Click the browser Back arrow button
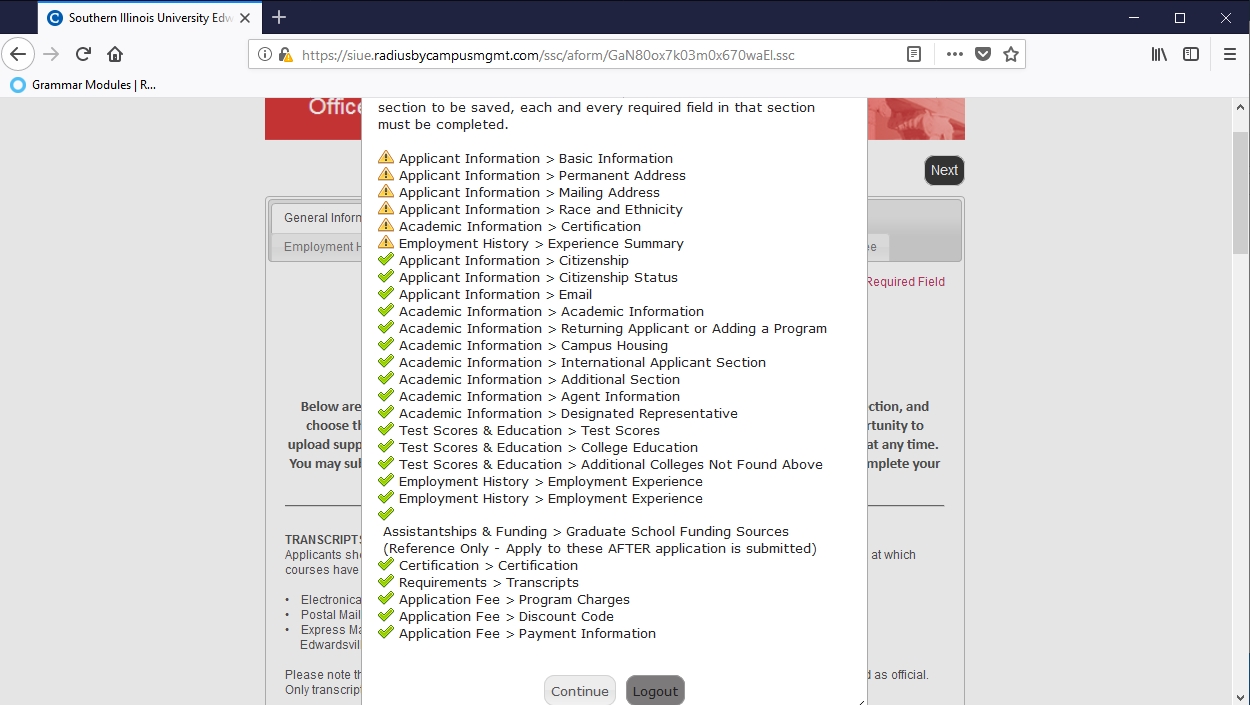Viewport: 1250px width, 705px height. (x=18, y=55)
